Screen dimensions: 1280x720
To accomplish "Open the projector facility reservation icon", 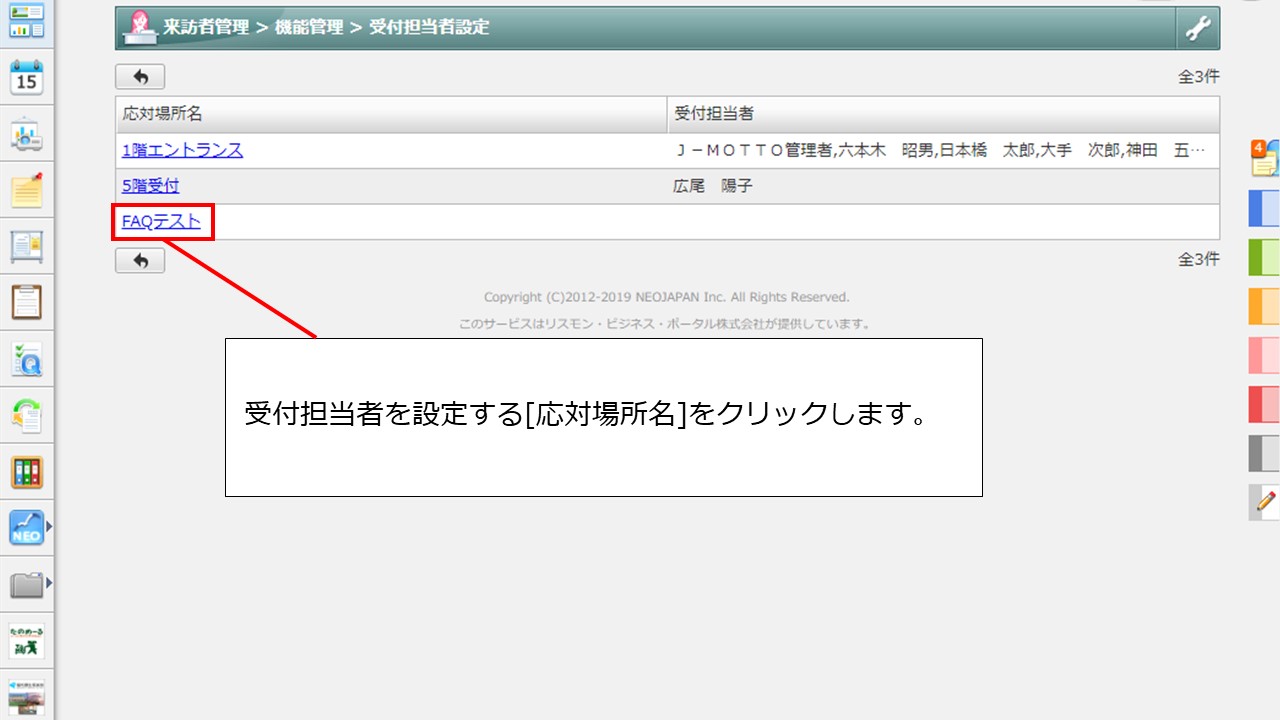I will [x=26, y=134].
